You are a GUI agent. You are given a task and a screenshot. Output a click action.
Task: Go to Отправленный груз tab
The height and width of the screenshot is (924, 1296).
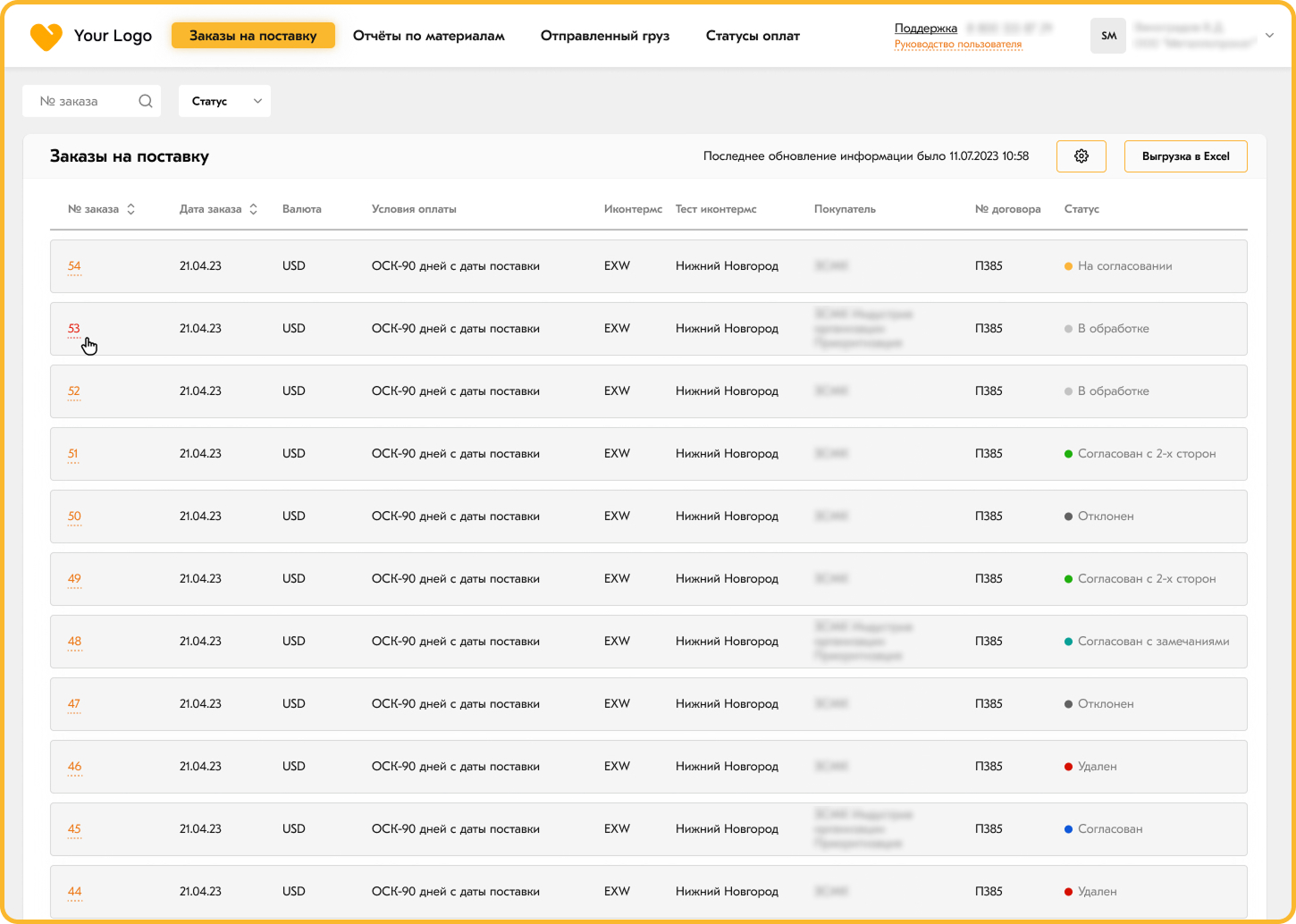[x=605, y=36]
